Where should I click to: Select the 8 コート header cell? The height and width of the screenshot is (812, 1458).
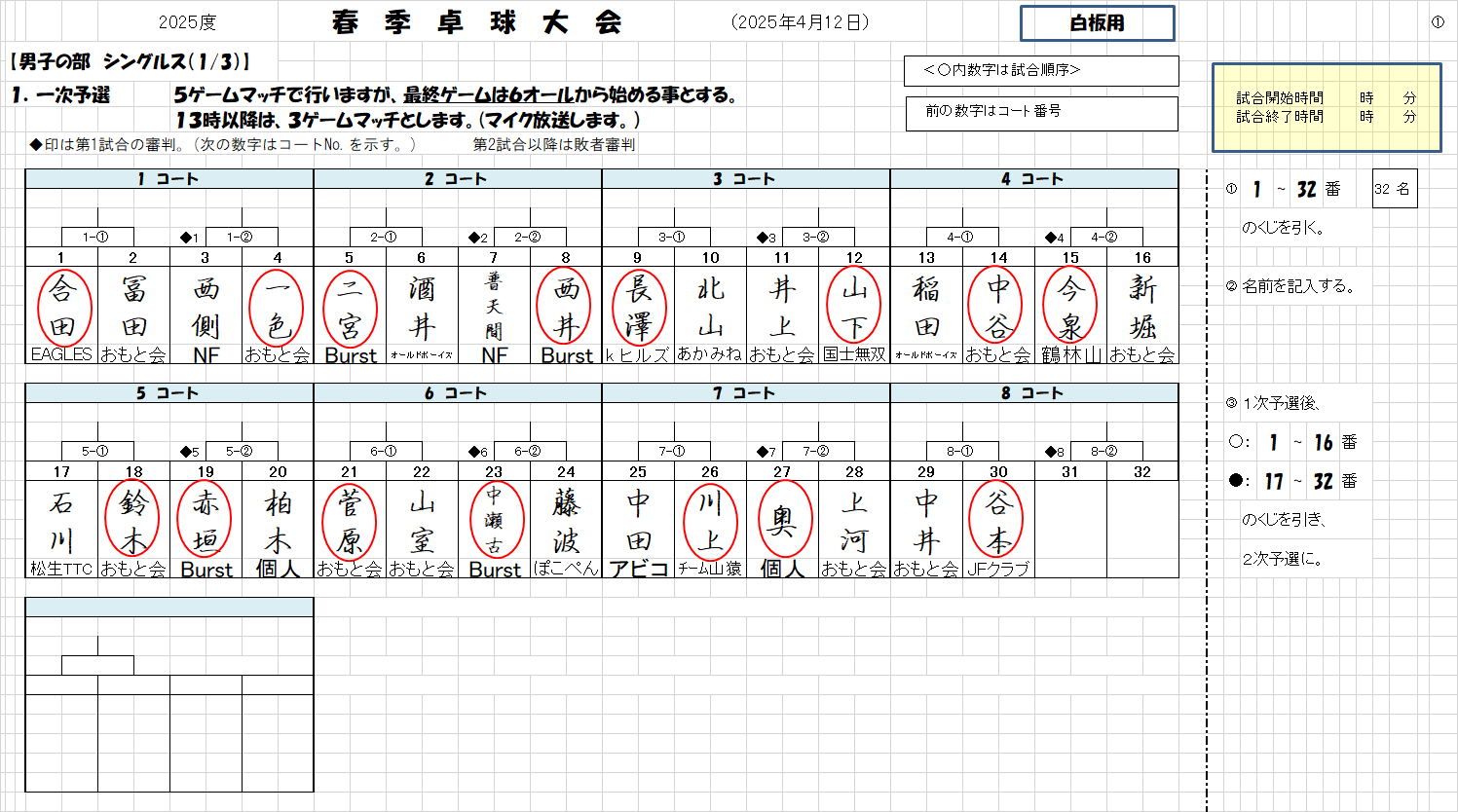click(1034, 393)
